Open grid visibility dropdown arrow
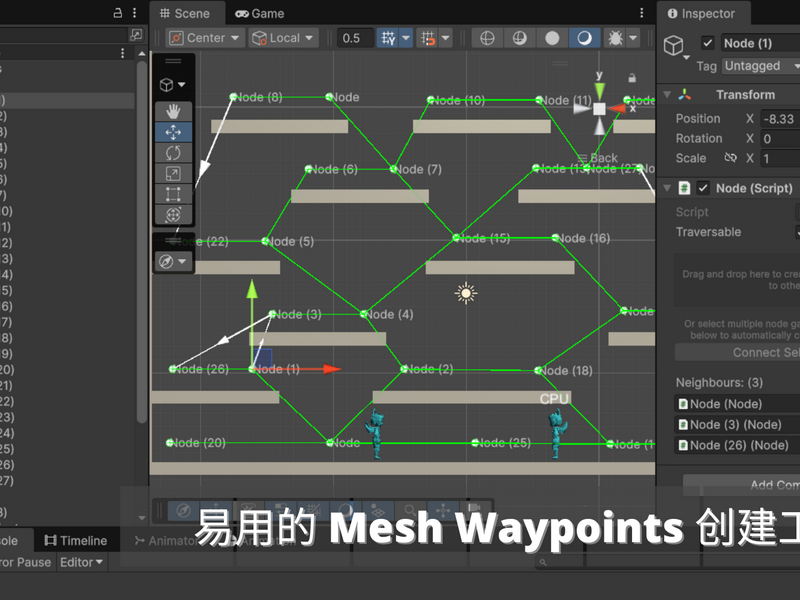The height and width of the screenshot is (600, 800). [406, 38]
